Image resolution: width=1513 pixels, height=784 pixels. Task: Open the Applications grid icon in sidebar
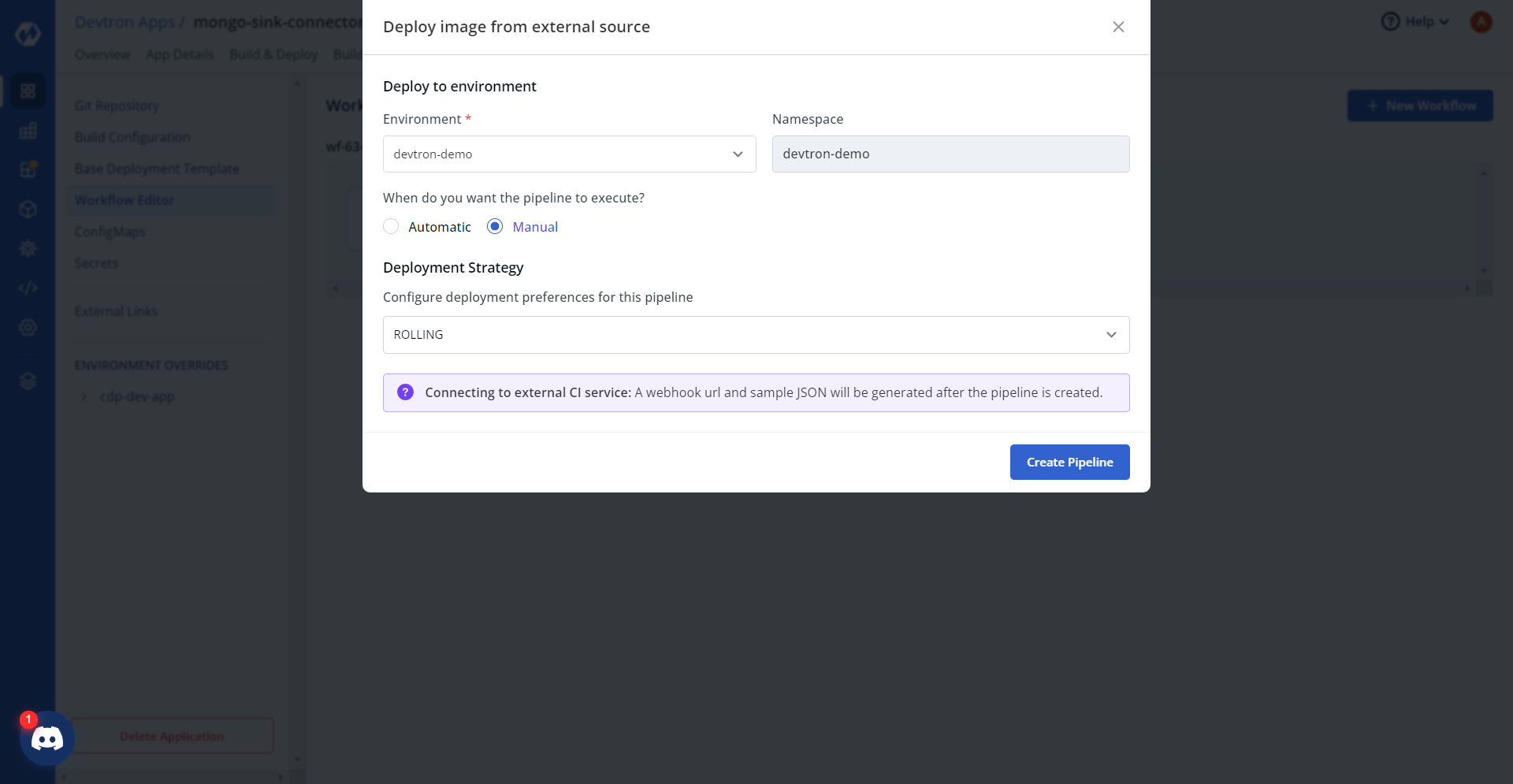(x=28, y=91)
